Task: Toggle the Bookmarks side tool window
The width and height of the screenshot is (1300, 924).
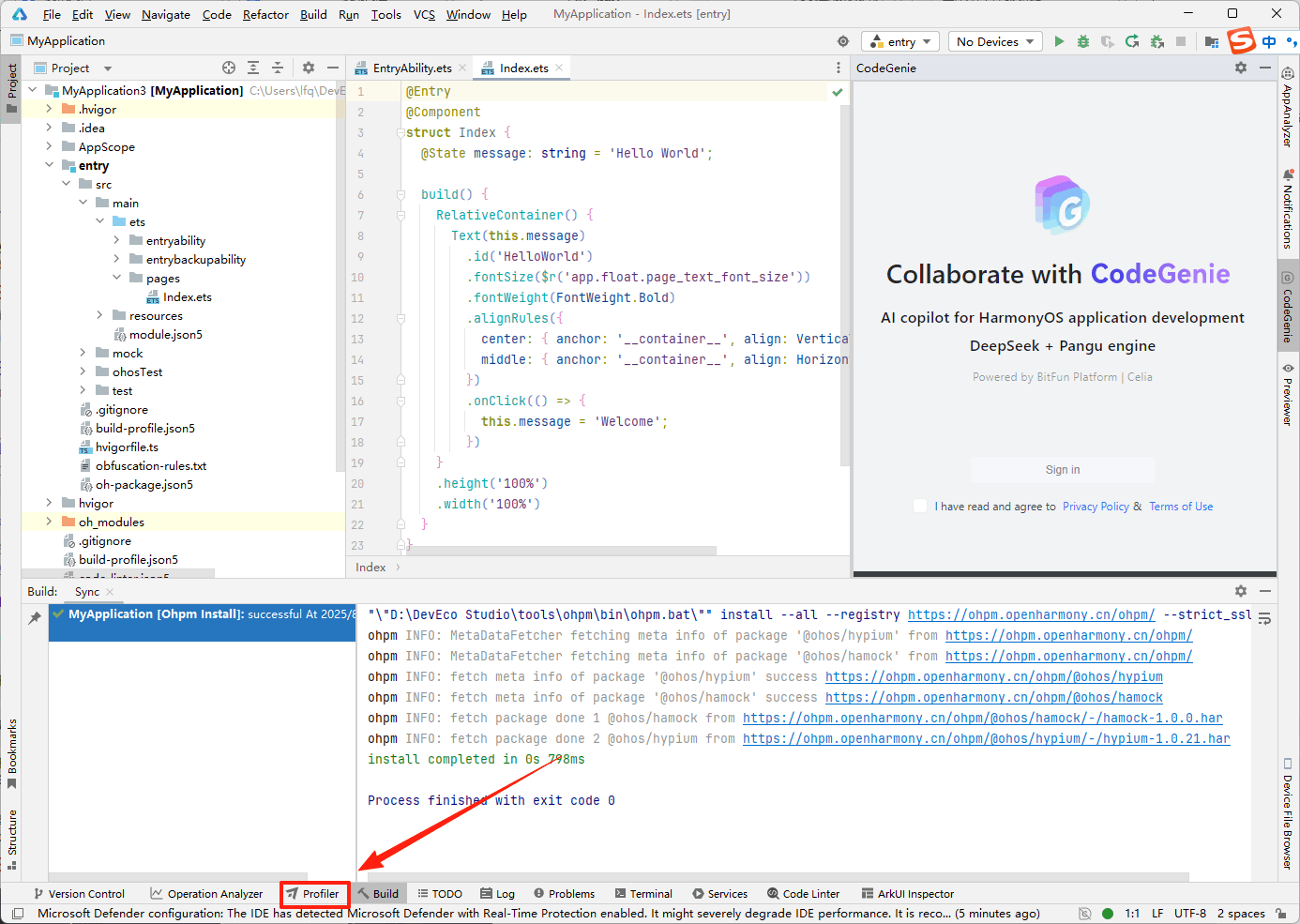Action: [x=11, y=753]
